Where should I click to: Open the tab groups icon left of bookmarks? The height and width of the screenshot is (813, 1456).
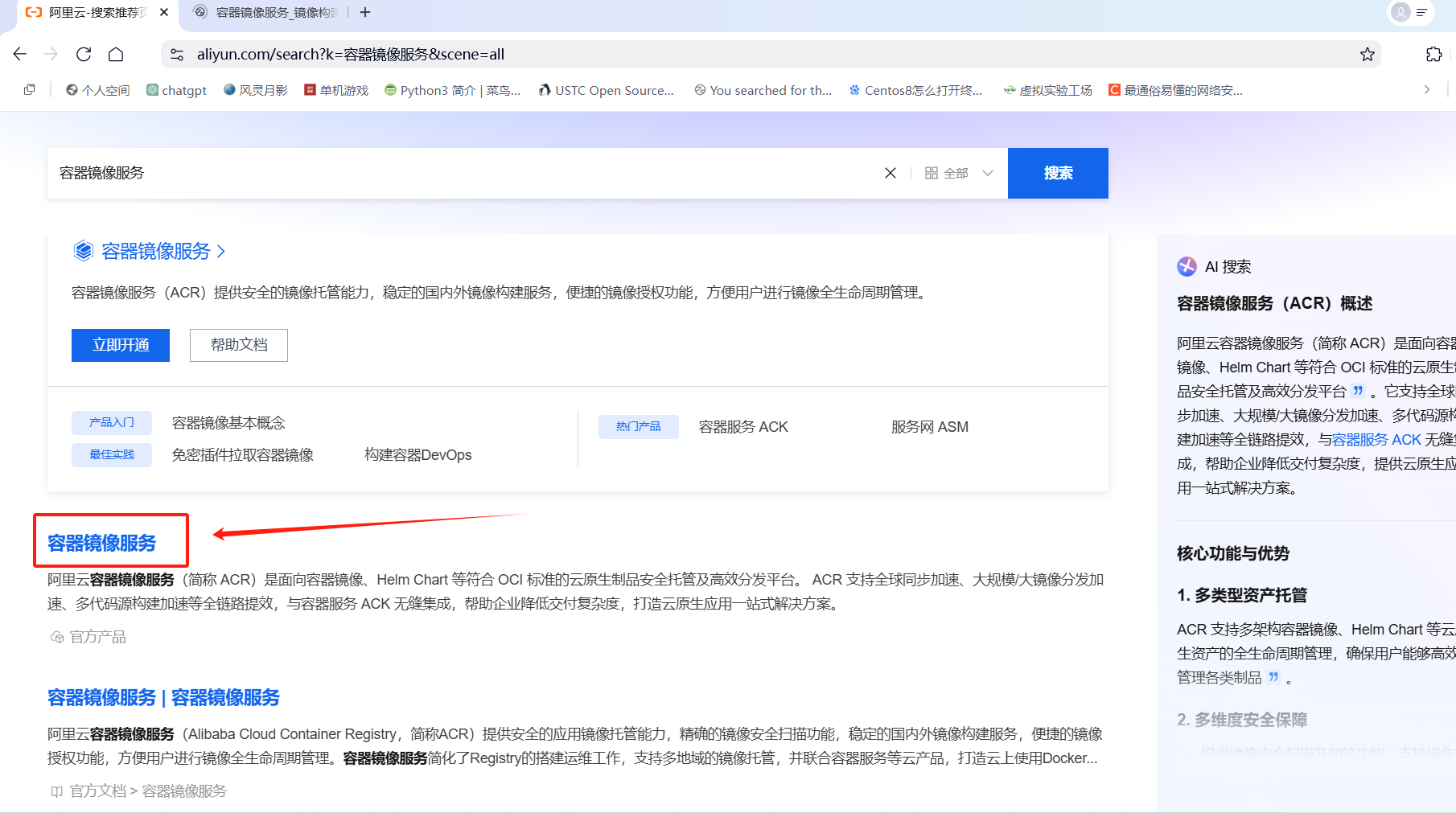tap(30, 89)
